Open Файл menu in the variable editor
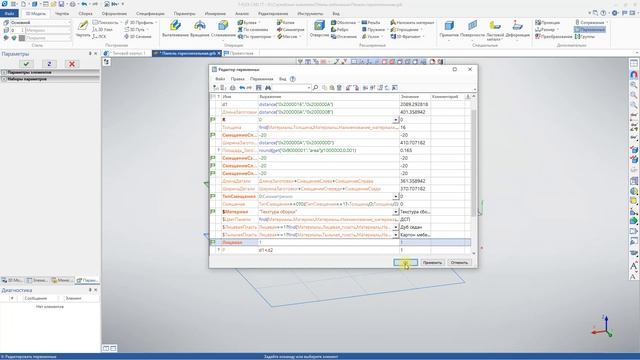The height and width of the screenshot is (360, 640). pos(220,79)
